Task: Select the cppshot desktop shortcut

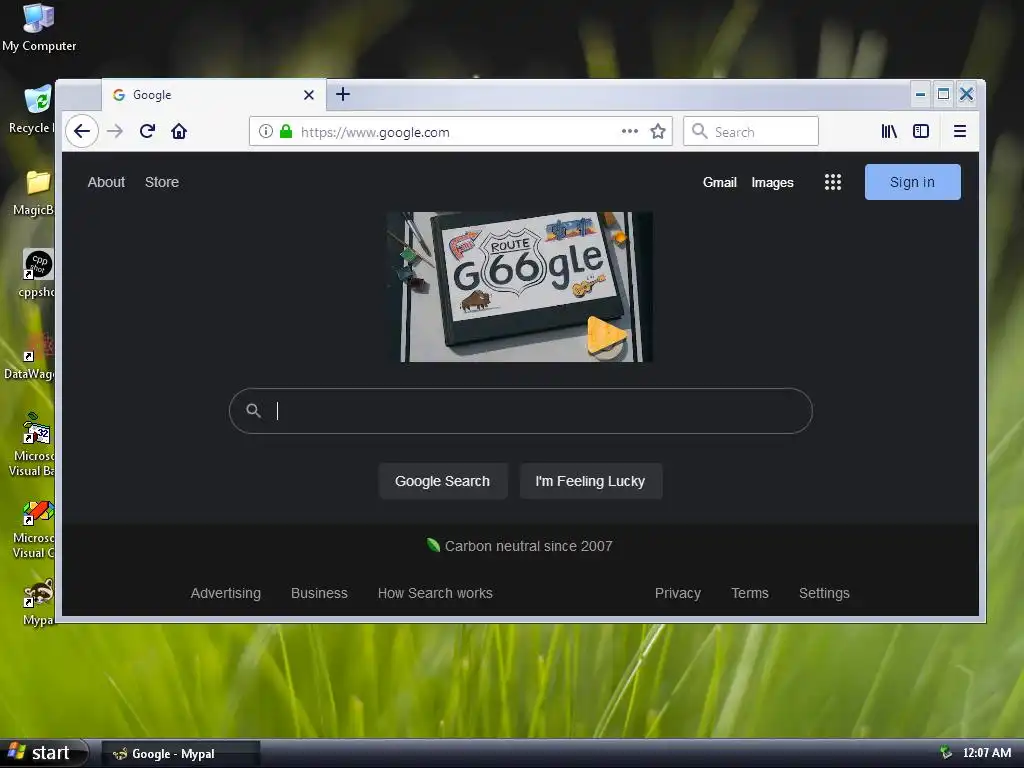Action: [37, 274]
